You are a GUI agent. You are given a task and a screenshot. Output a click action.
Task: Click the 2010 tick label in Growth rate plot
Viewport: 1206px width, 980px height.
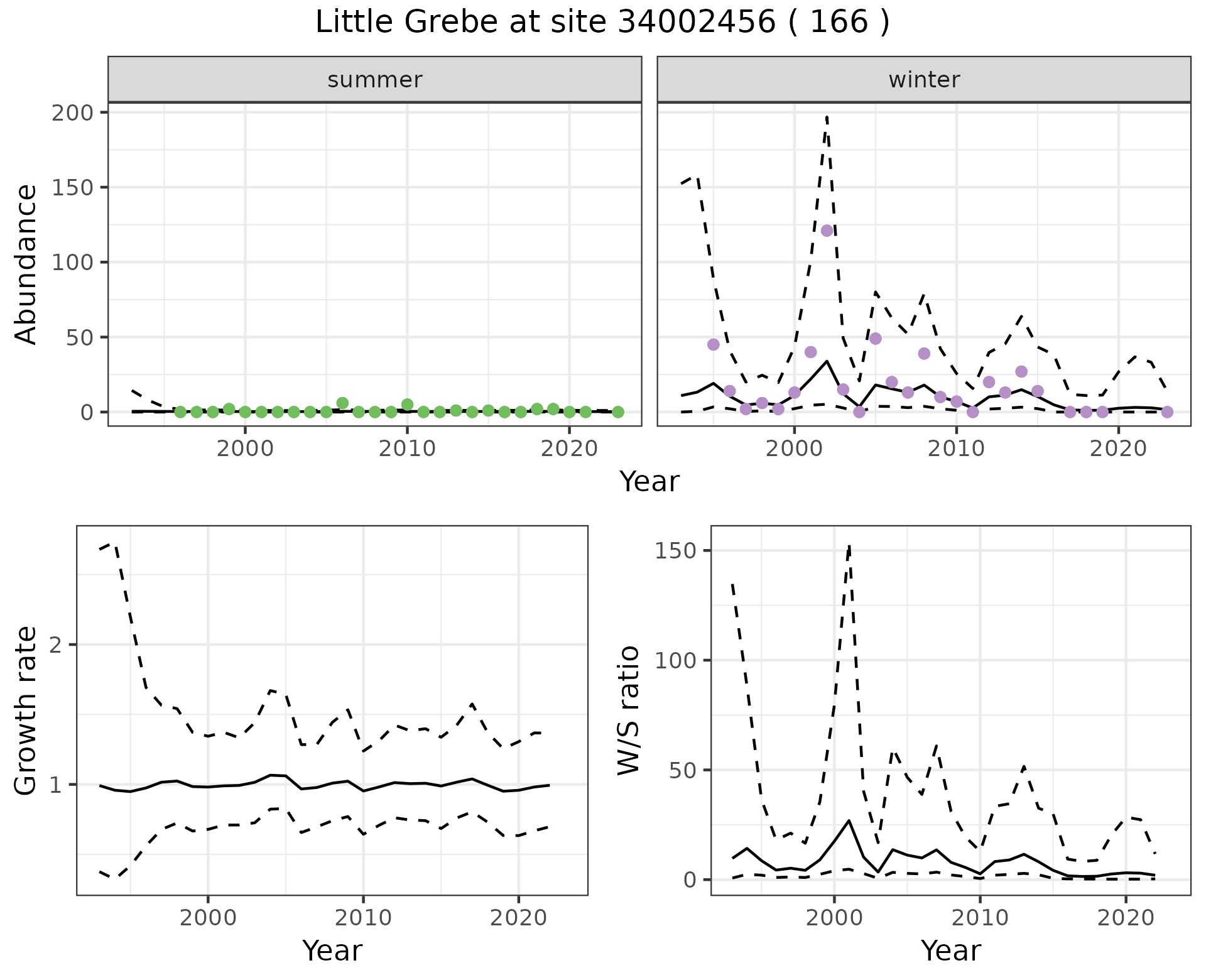[x=363, y=918]
